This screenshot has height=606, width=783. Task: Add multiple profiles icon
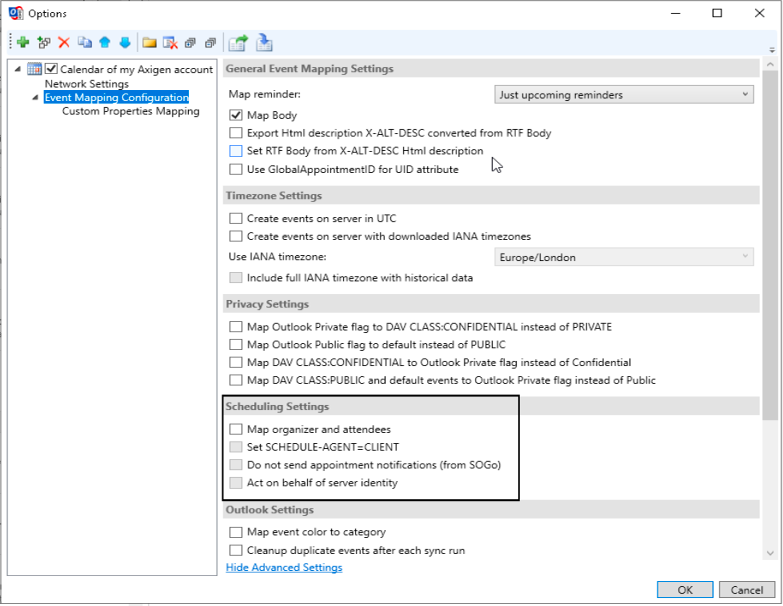pos(44,42)
